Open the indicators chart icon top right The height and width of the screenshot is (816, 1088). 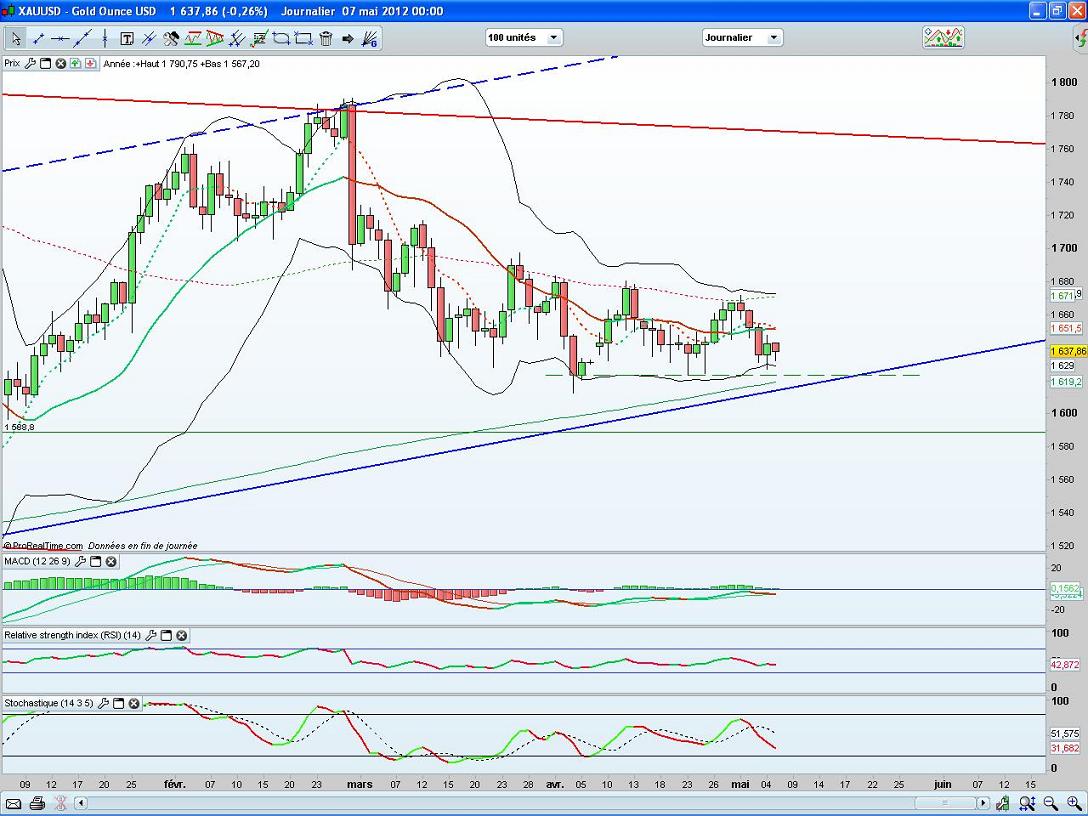[943, 38]
